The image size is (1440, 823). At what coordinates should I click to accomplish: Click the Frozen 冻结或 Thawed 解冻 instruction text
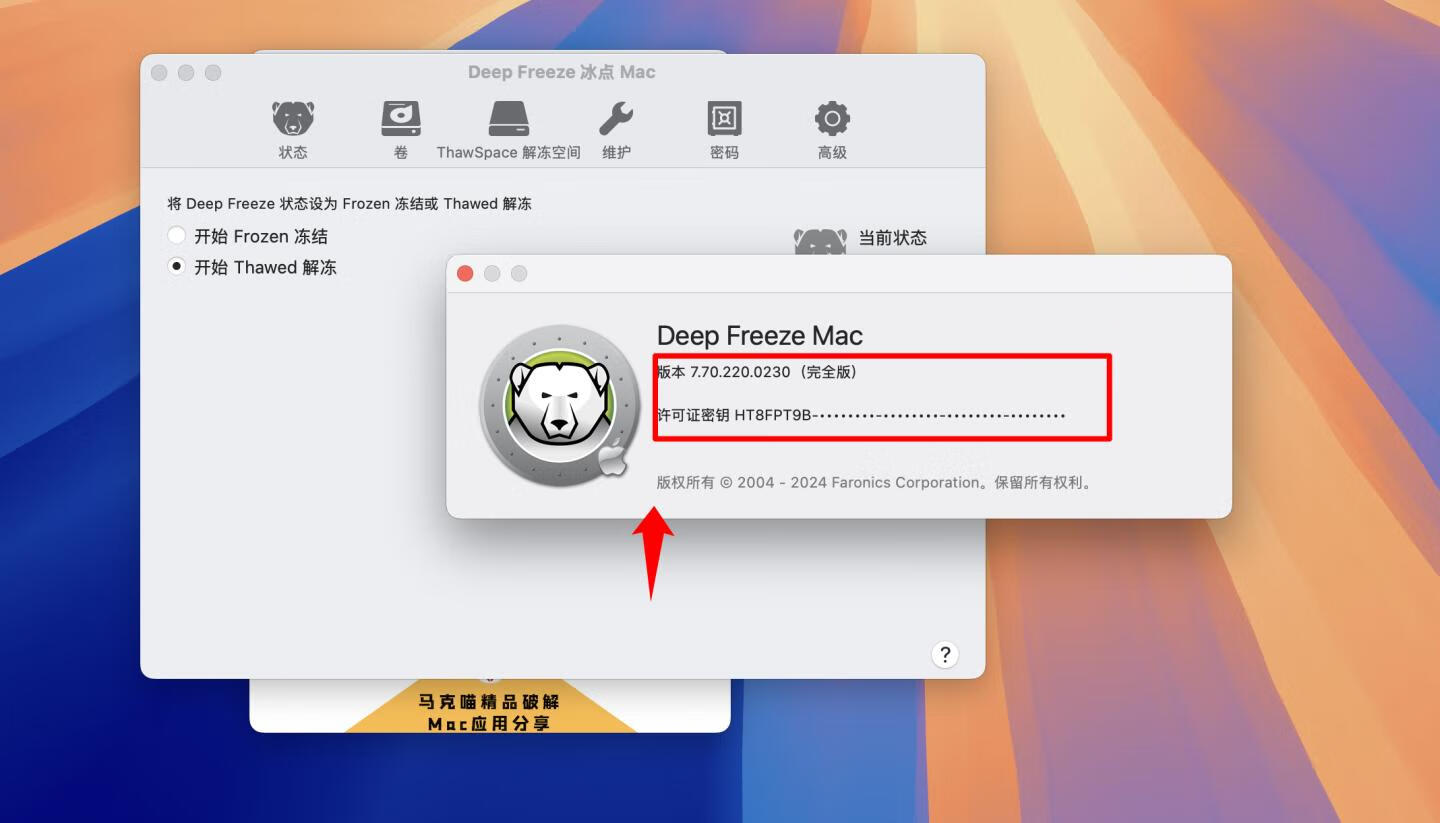(349, 203)
